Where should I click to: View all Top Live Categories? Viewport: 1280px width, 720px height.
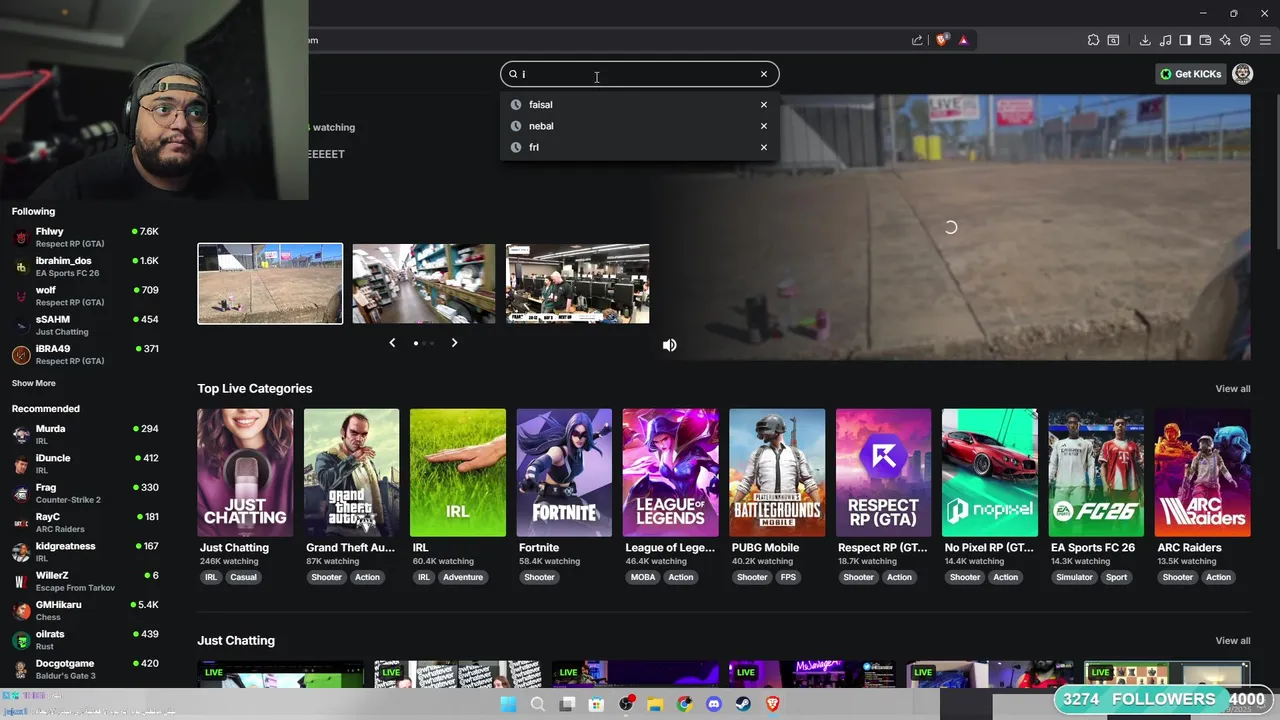[x=1233, y=389]
